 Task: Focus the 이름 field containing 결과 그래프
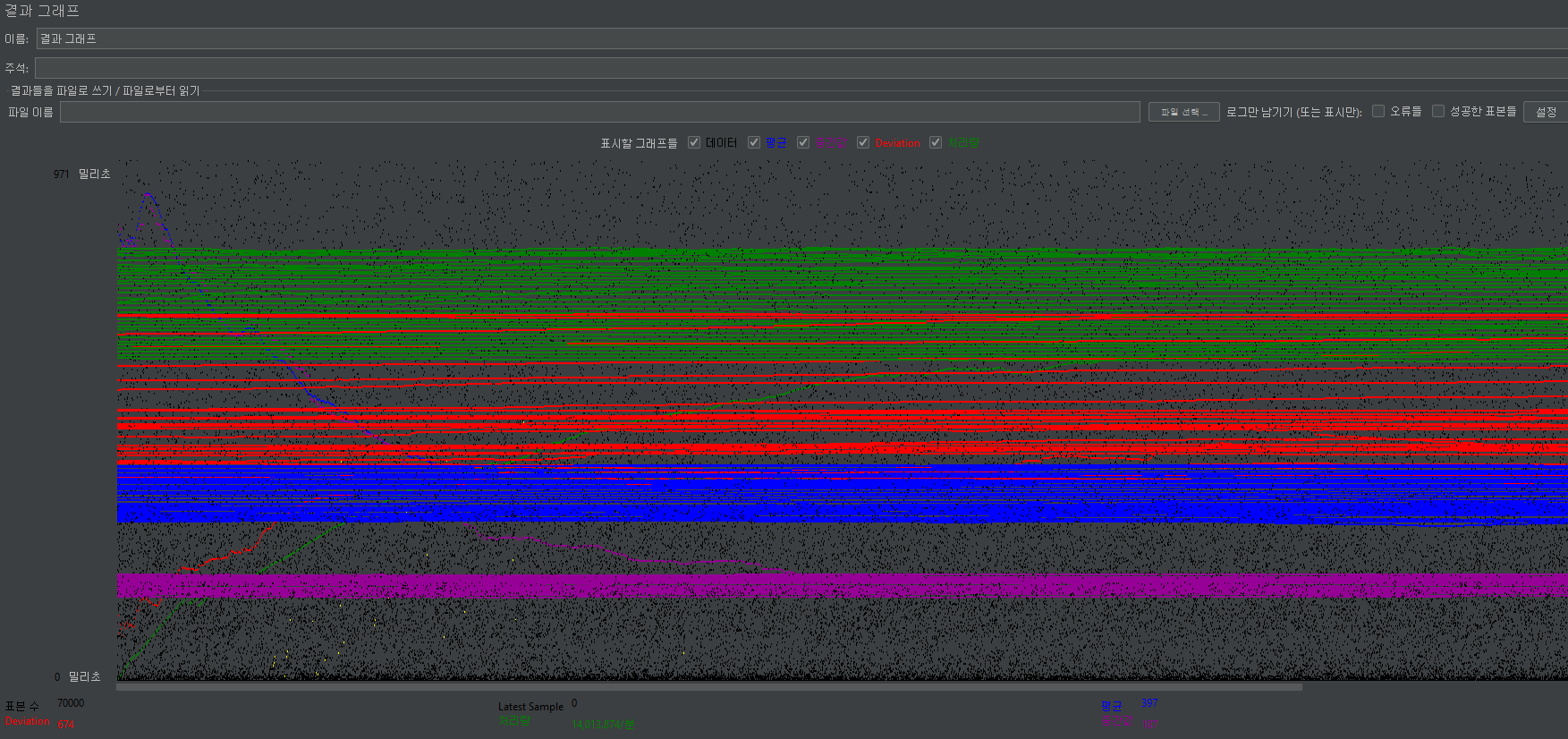(x=801, y=38)
